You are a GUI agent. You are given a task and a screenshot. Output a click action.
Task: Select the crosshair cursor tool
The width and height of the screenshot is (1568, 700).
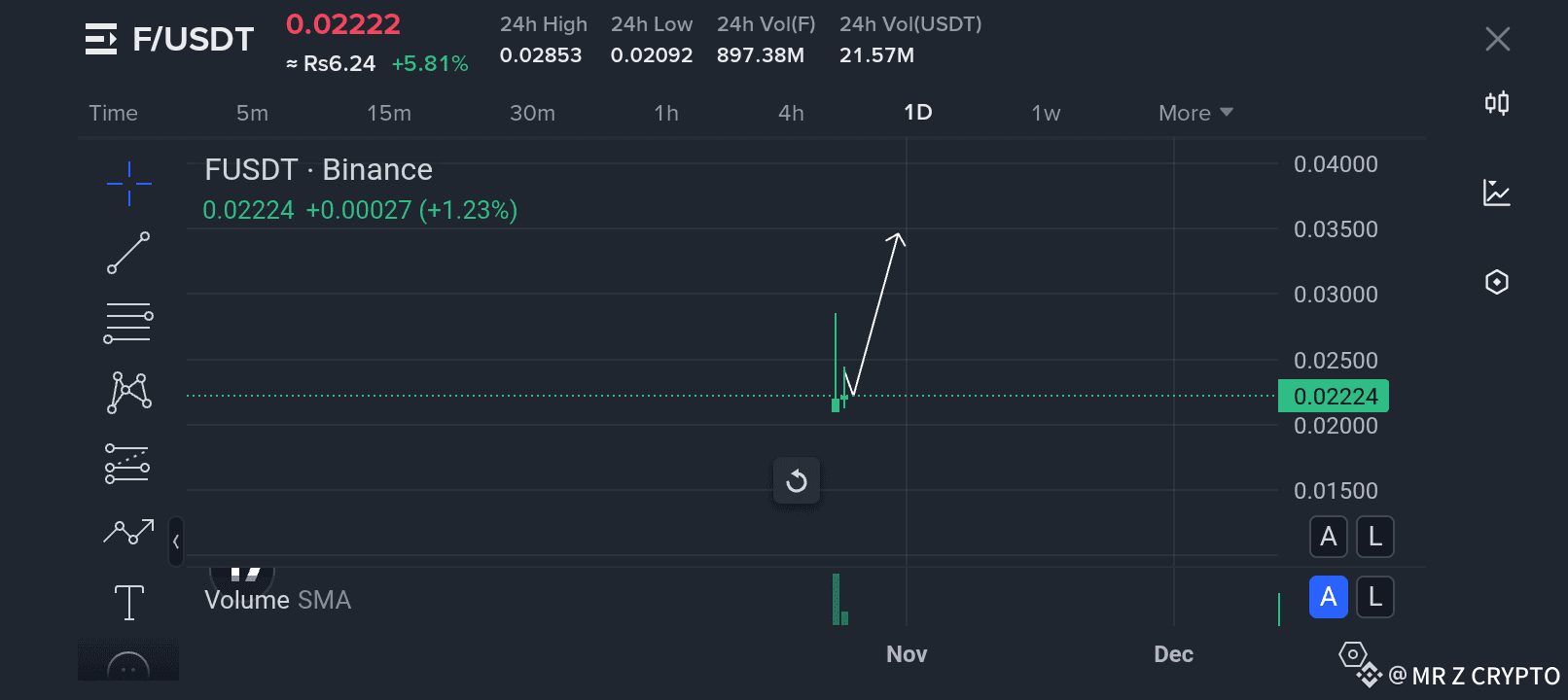(x=128, y=183)
